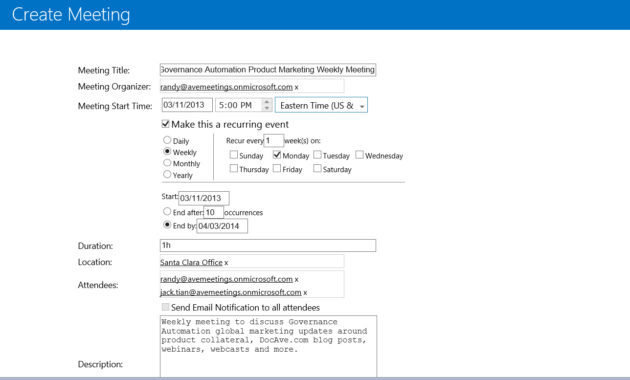The height and width of the screenshot is (380, 630).
Task: Click the recurrence Start date field
Action: 204,198
